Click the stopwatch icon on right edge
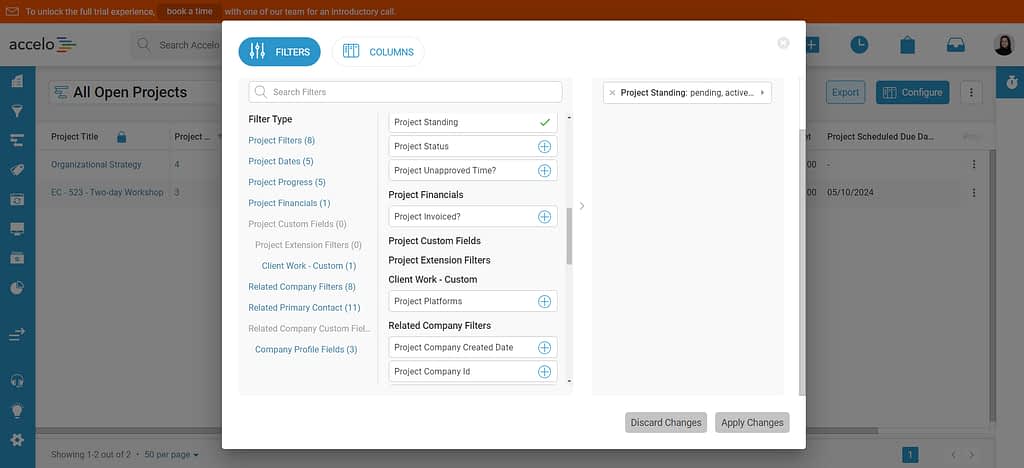The width and height of the screenshot is (1024, 468). pos(1012,83)
